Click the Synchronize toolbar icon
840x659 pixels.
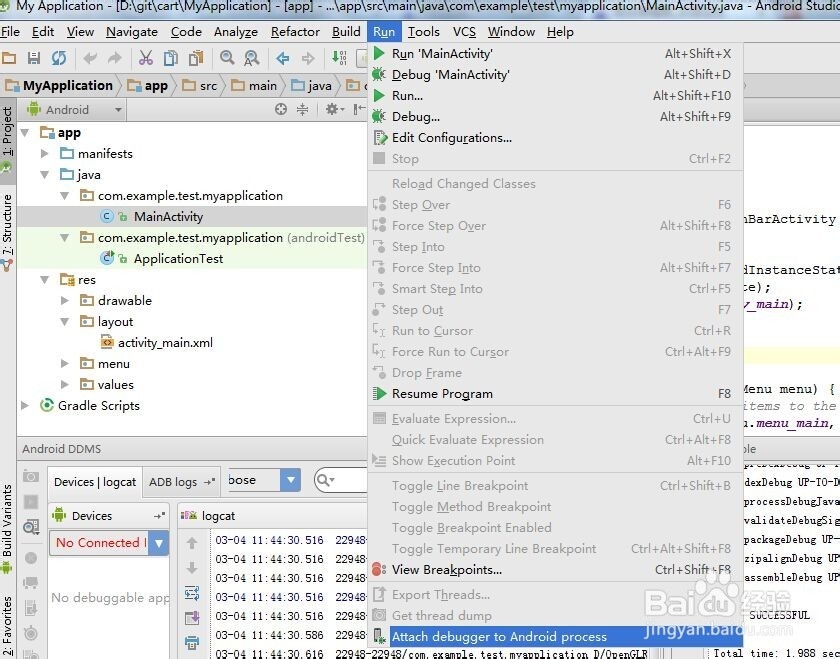coord(59,58)
